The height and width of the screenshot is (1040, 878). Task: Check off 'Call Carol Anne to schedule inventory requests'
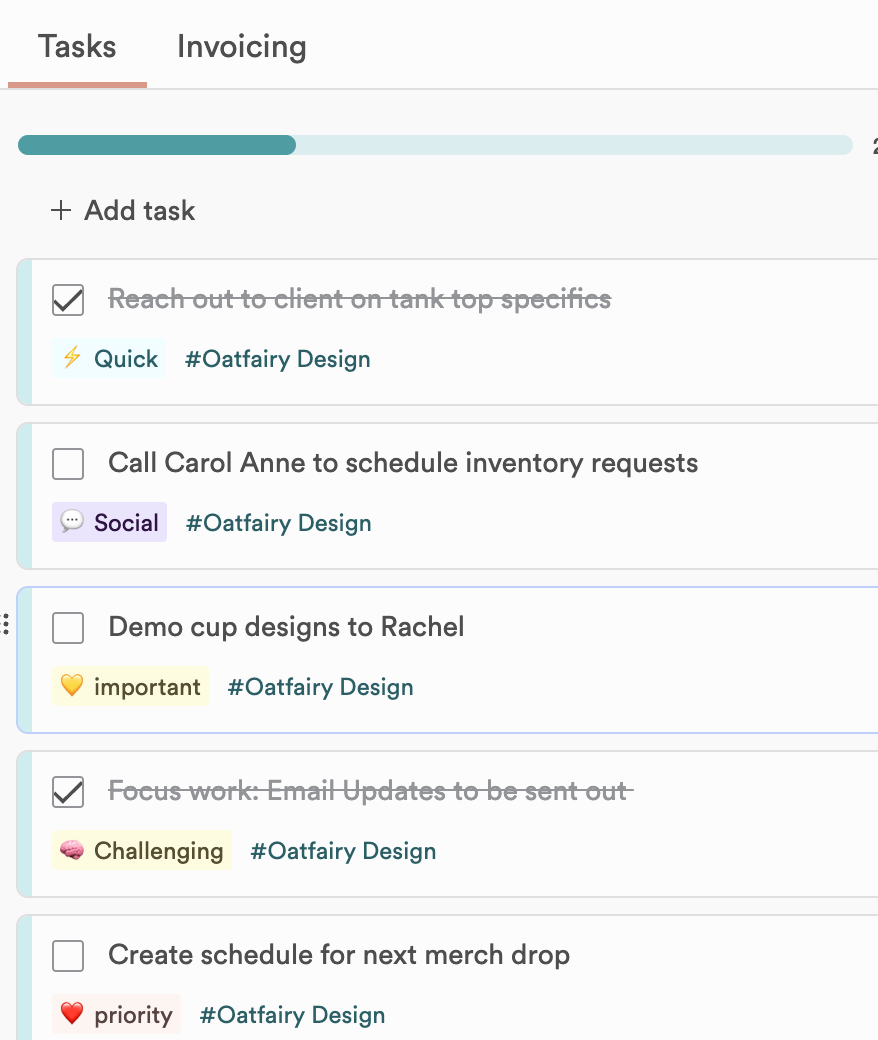click(x=68, y=464)
